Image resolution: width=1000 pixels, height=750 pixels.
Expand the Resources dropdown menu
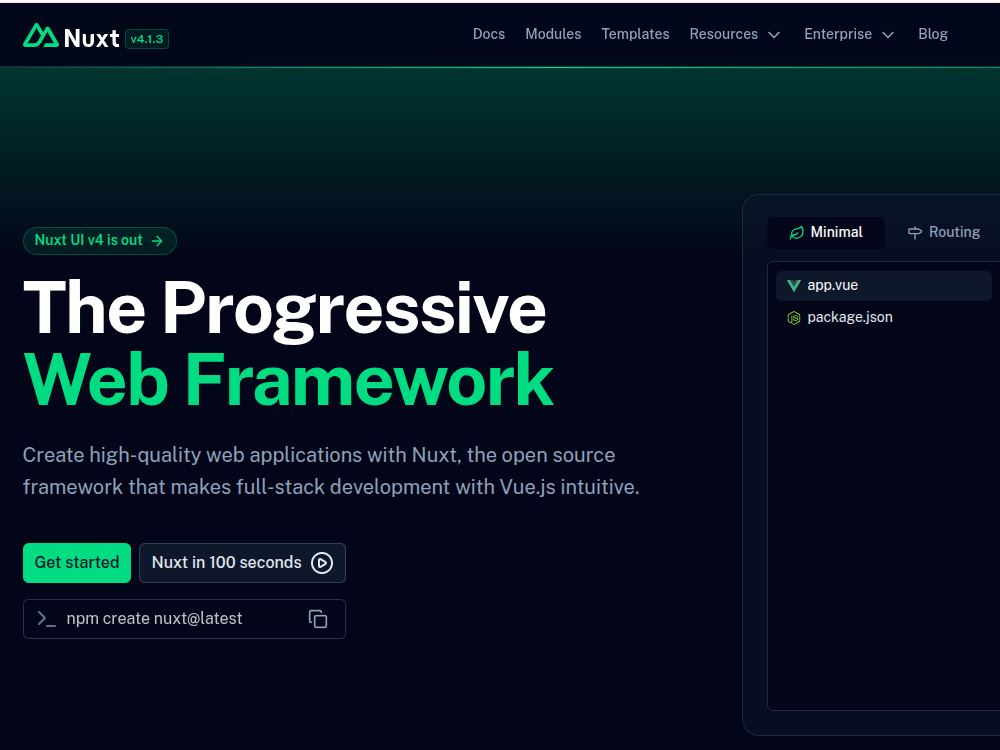[x=735, y=34]
